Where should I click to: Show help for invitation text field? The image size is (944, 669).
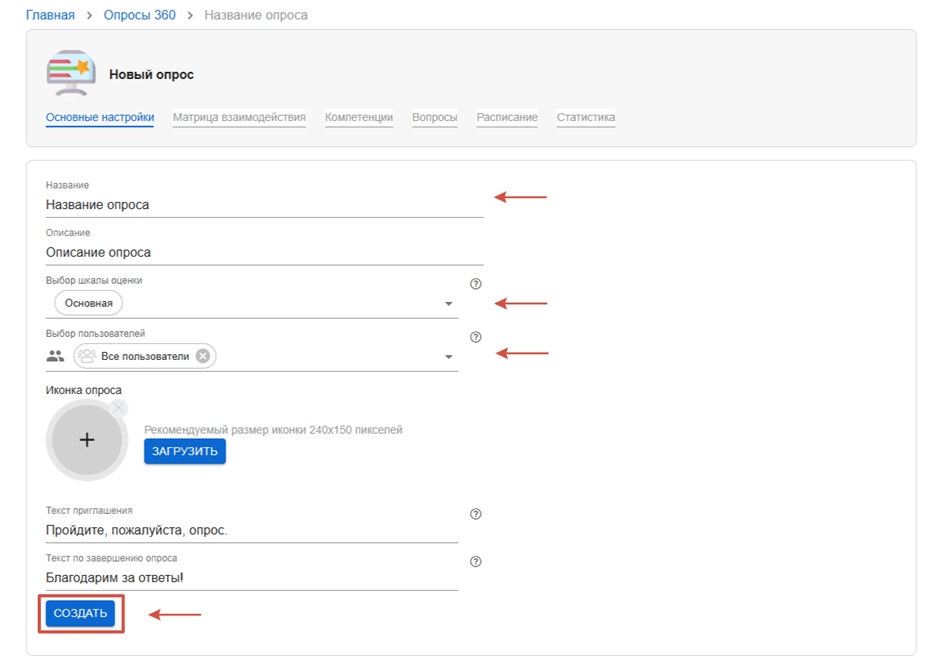tap(475, 514)
